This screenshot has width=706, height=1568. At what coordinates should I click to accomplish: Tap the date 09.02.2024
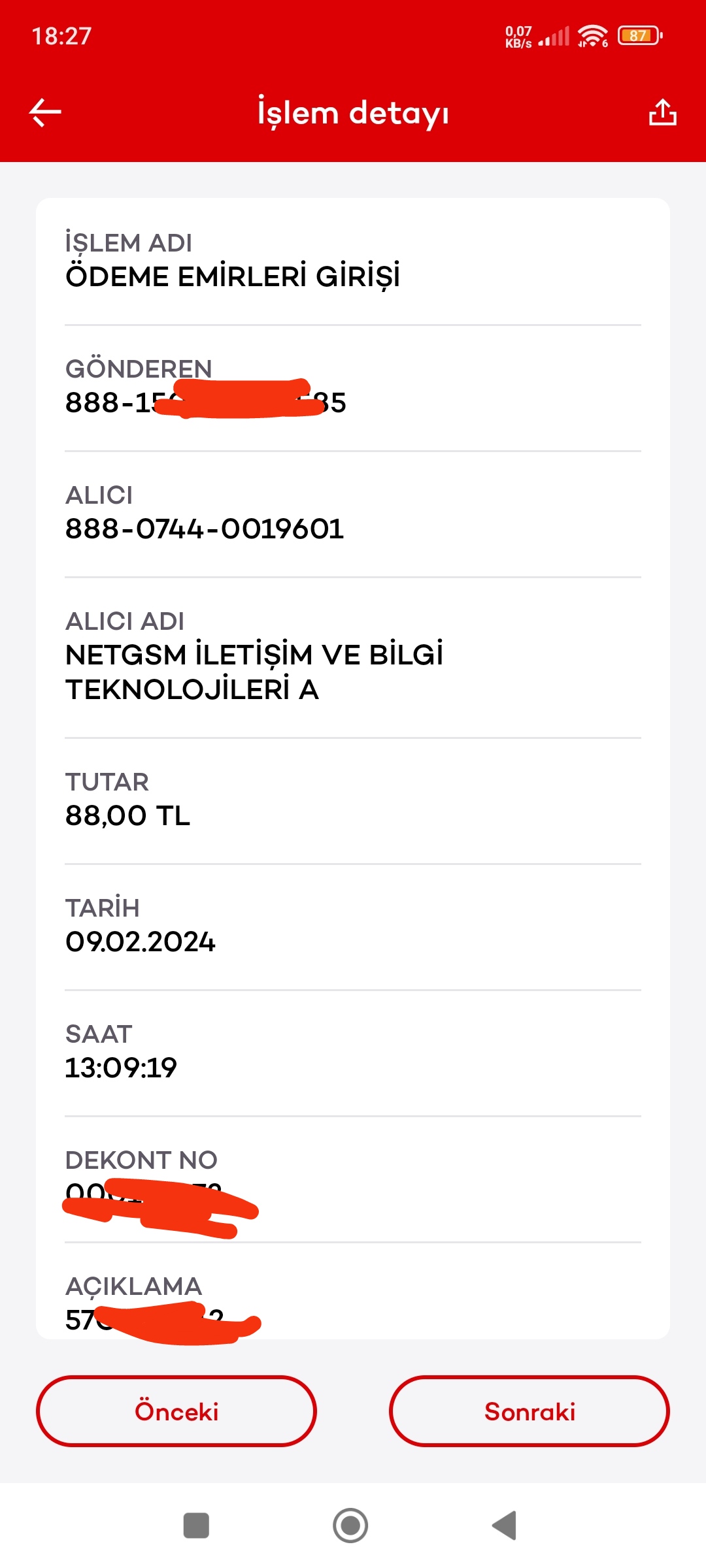click(140, 941)
